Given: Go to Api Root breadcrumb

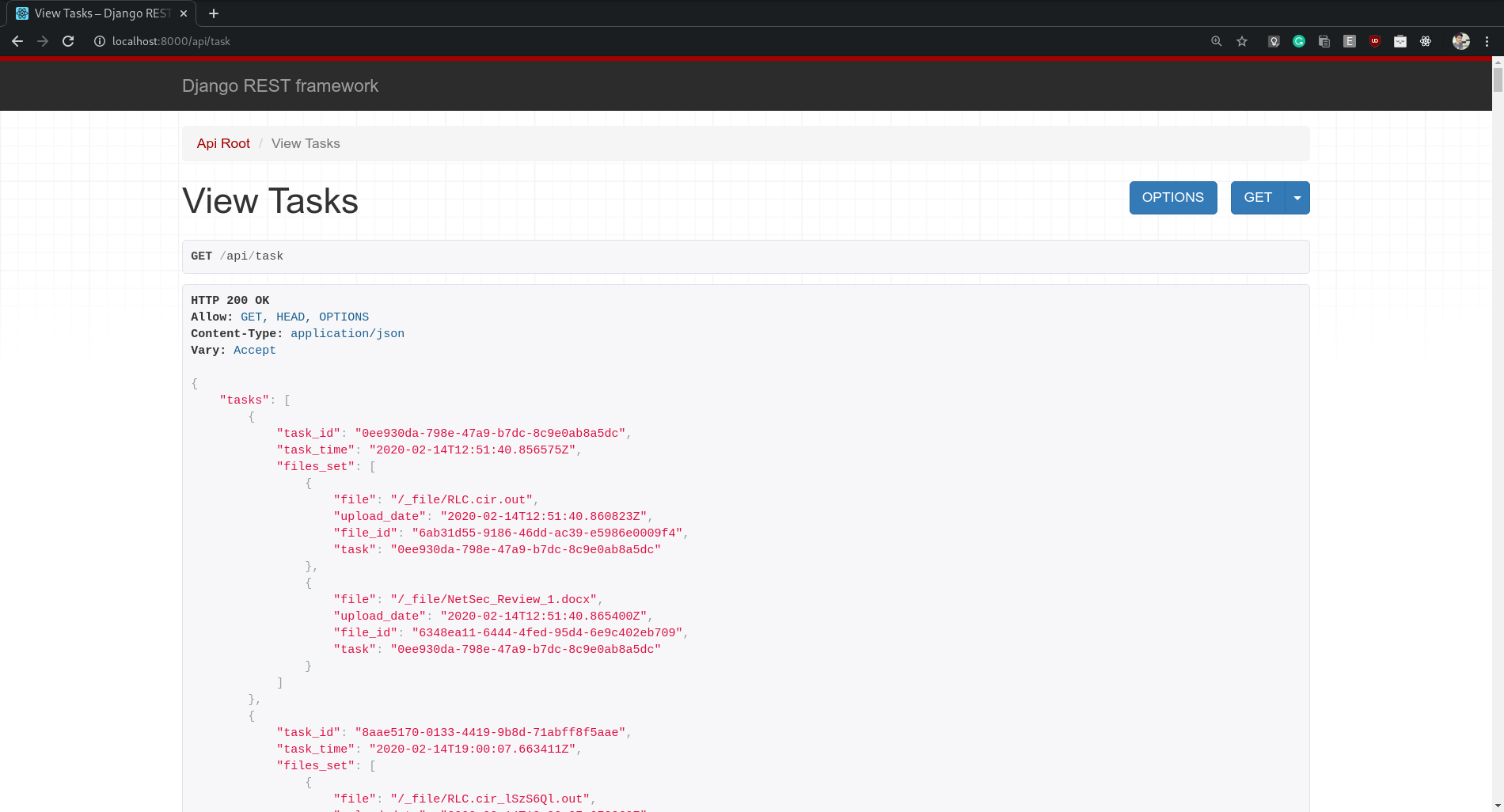Looking at the screenshot, I should click(x=223, y=143).
